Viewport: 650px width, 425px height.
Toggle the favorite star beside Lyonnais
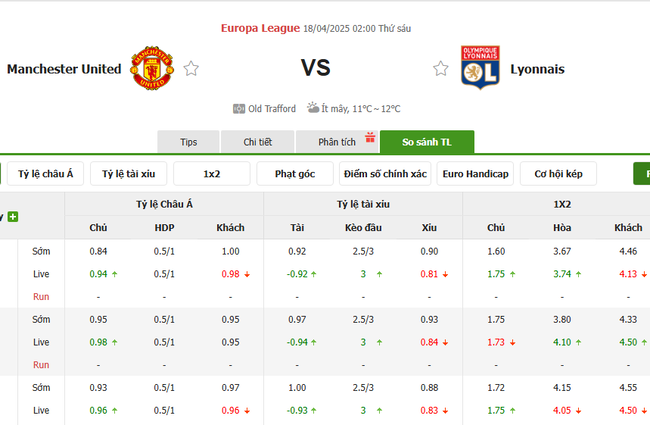[x=440, y=69]
